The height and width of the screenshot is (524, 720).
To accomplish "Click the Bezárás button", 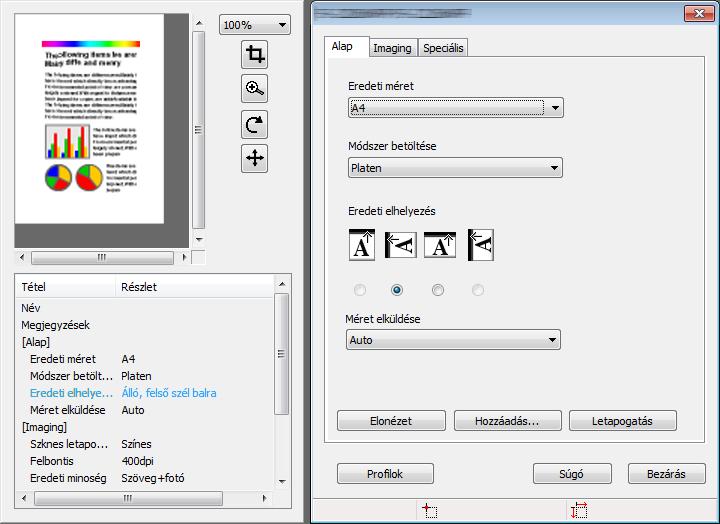I will click(x=667, y=474).
